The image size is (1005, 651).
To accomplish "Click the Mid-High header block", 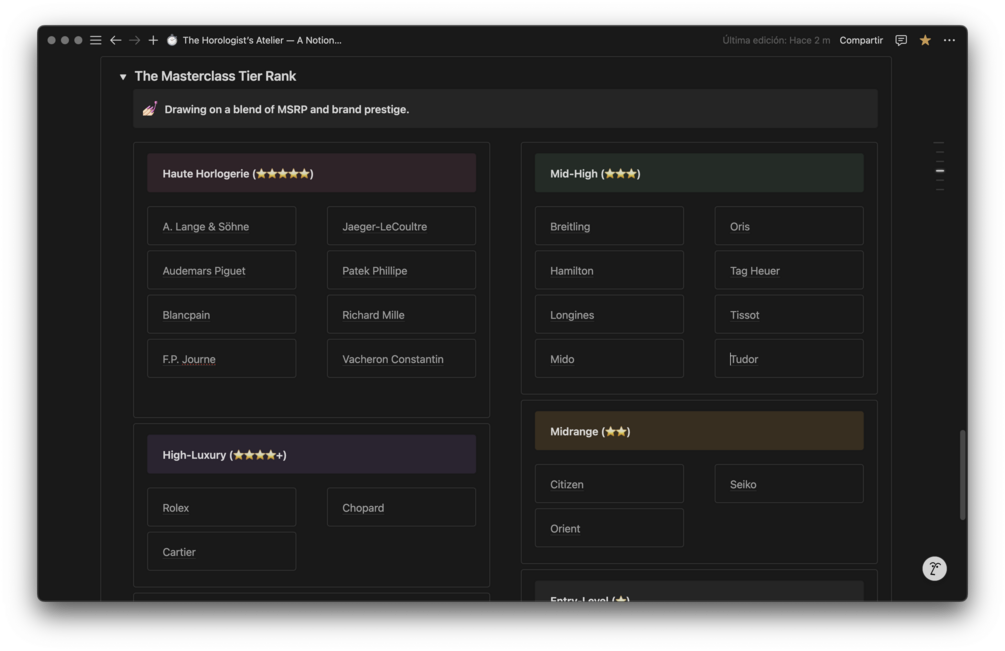I will point(699,173).
